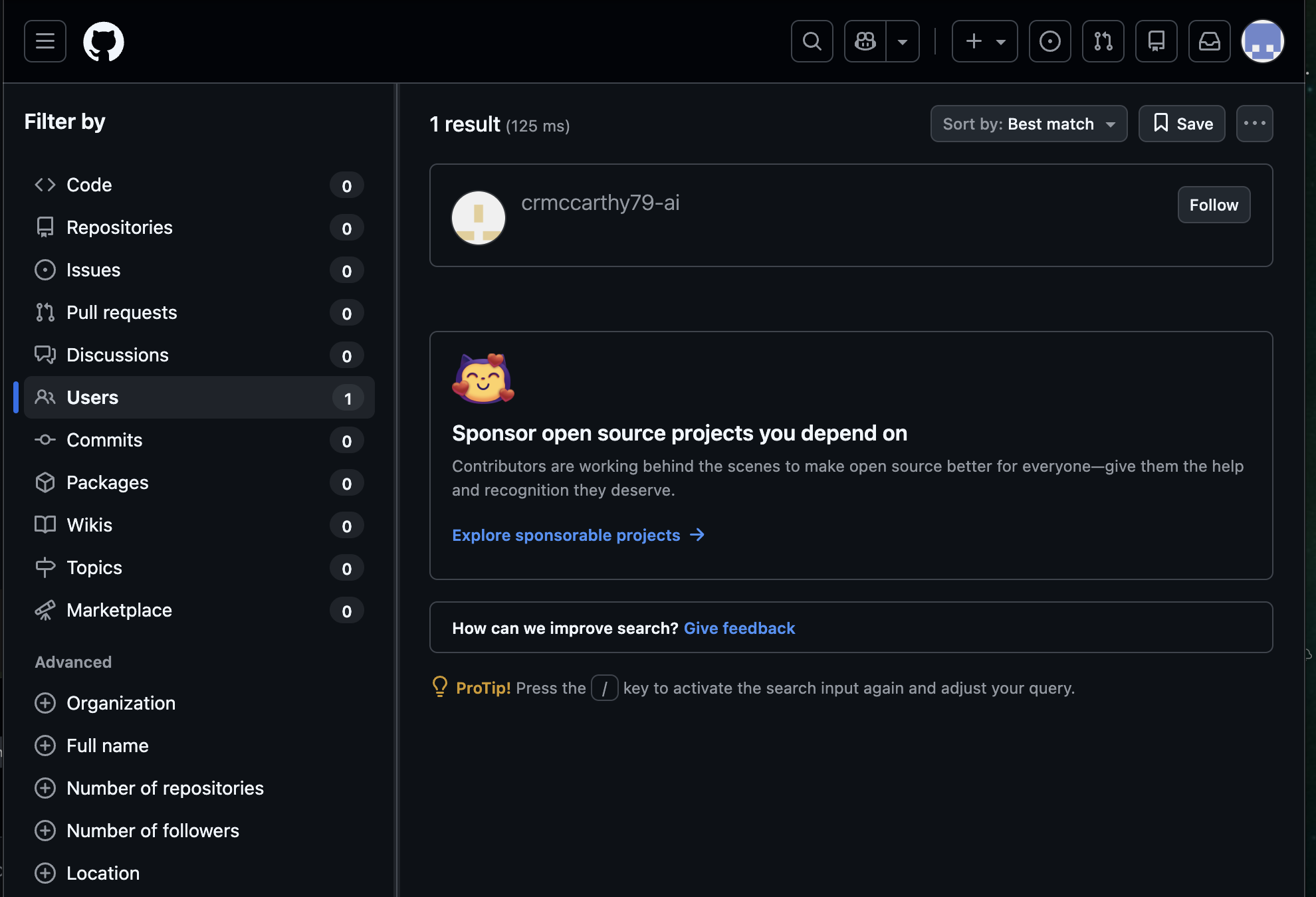Viewport: 1316px width, 897px height.
Task: Follow user crmccarthy79-ai
Action: pos(1214,205)
